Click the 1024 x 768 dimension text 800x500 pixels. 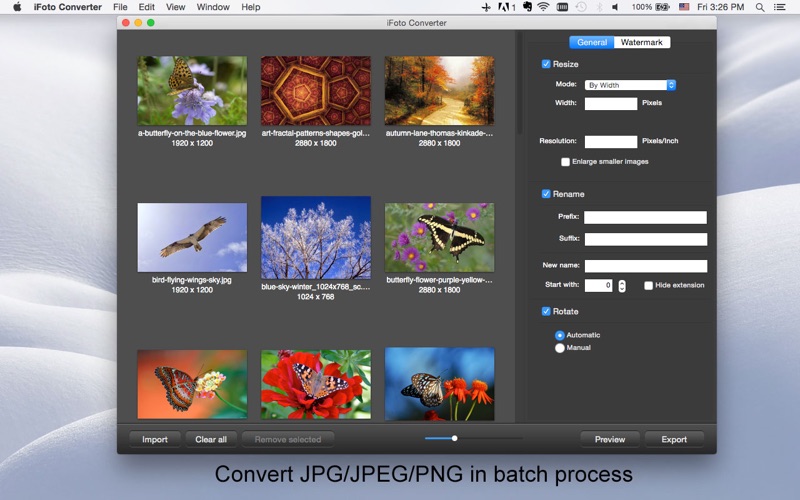[315, 297]
